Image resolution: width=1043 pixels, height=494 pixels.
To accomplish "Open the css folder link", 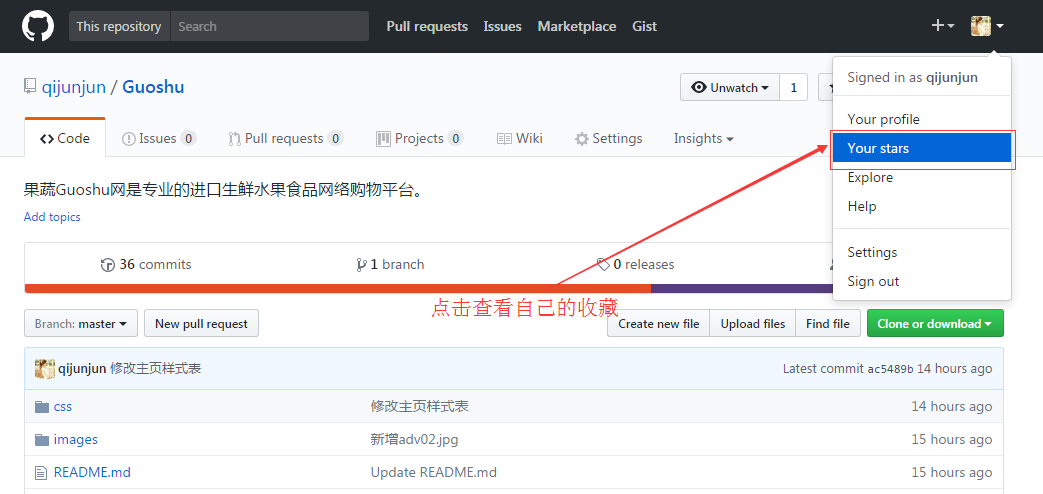I will [x=63, y=406].
